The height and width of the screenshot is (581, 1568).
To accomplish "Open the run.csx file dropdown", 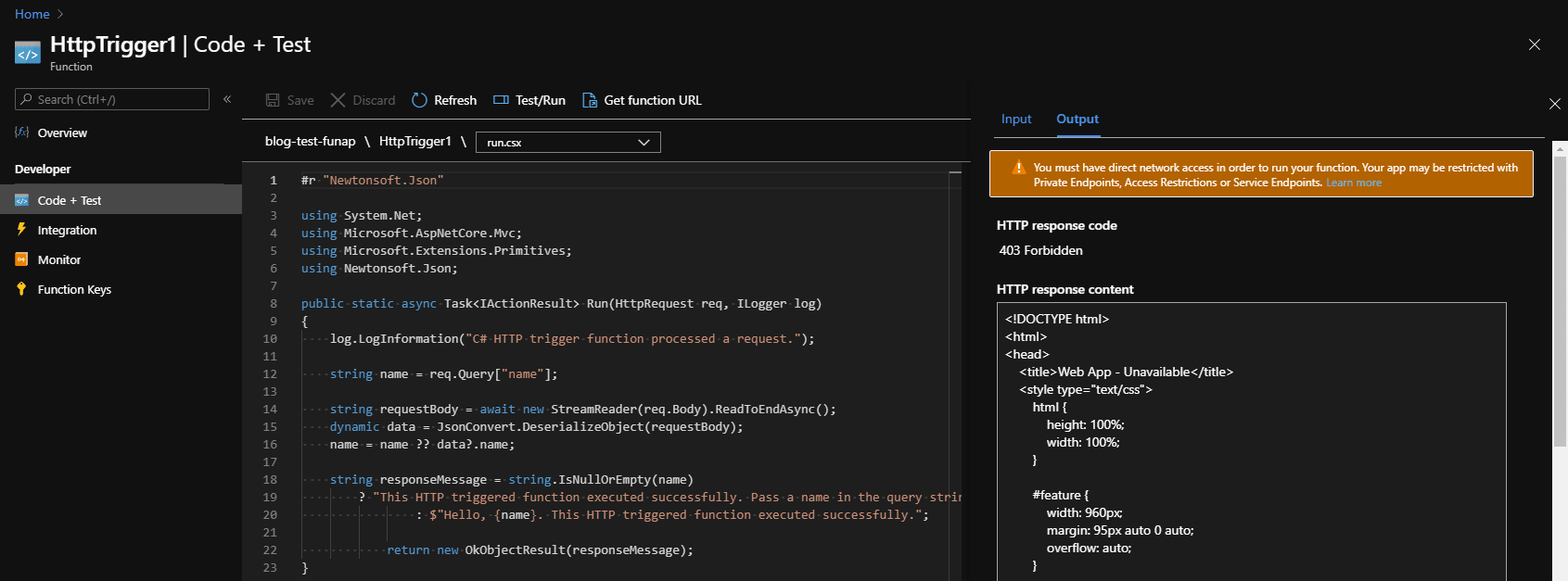I will [568, 142].
